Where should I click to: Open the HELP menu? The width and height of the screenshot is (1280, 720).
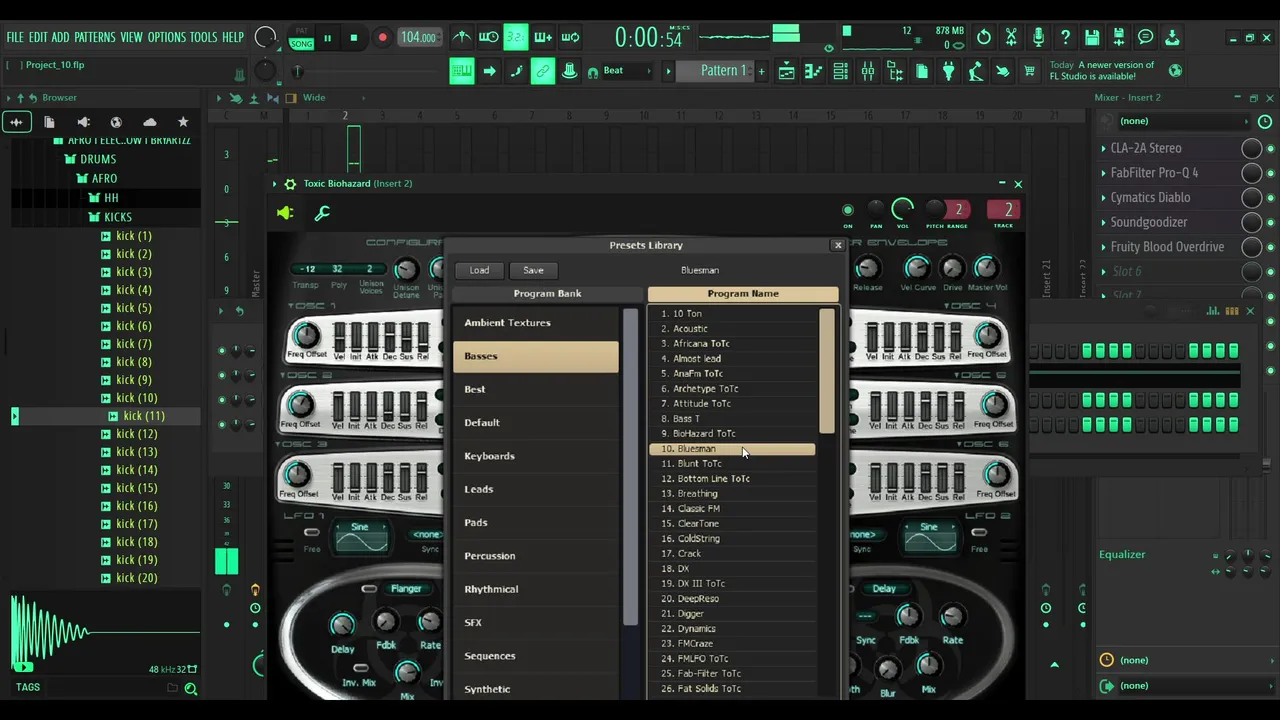233,37
